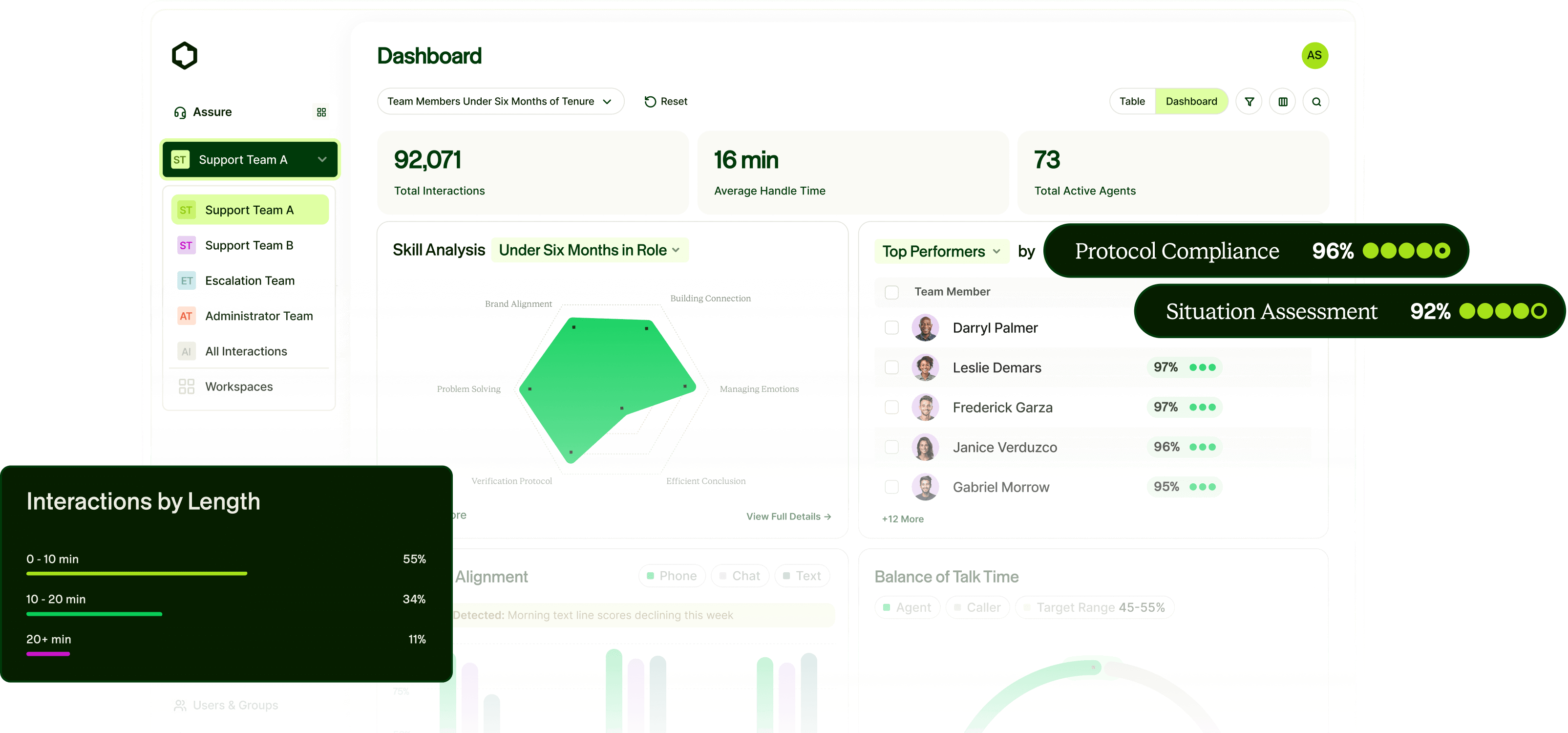
Task: Open the filter funnel icon
Action: pos(1249,102)
